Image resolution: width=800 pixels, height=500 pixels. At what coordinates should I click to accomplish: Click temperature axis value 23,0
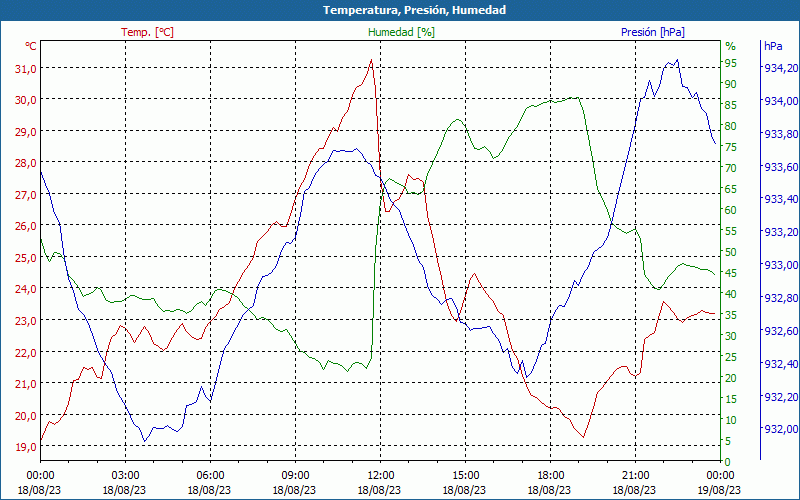[26, 321]
